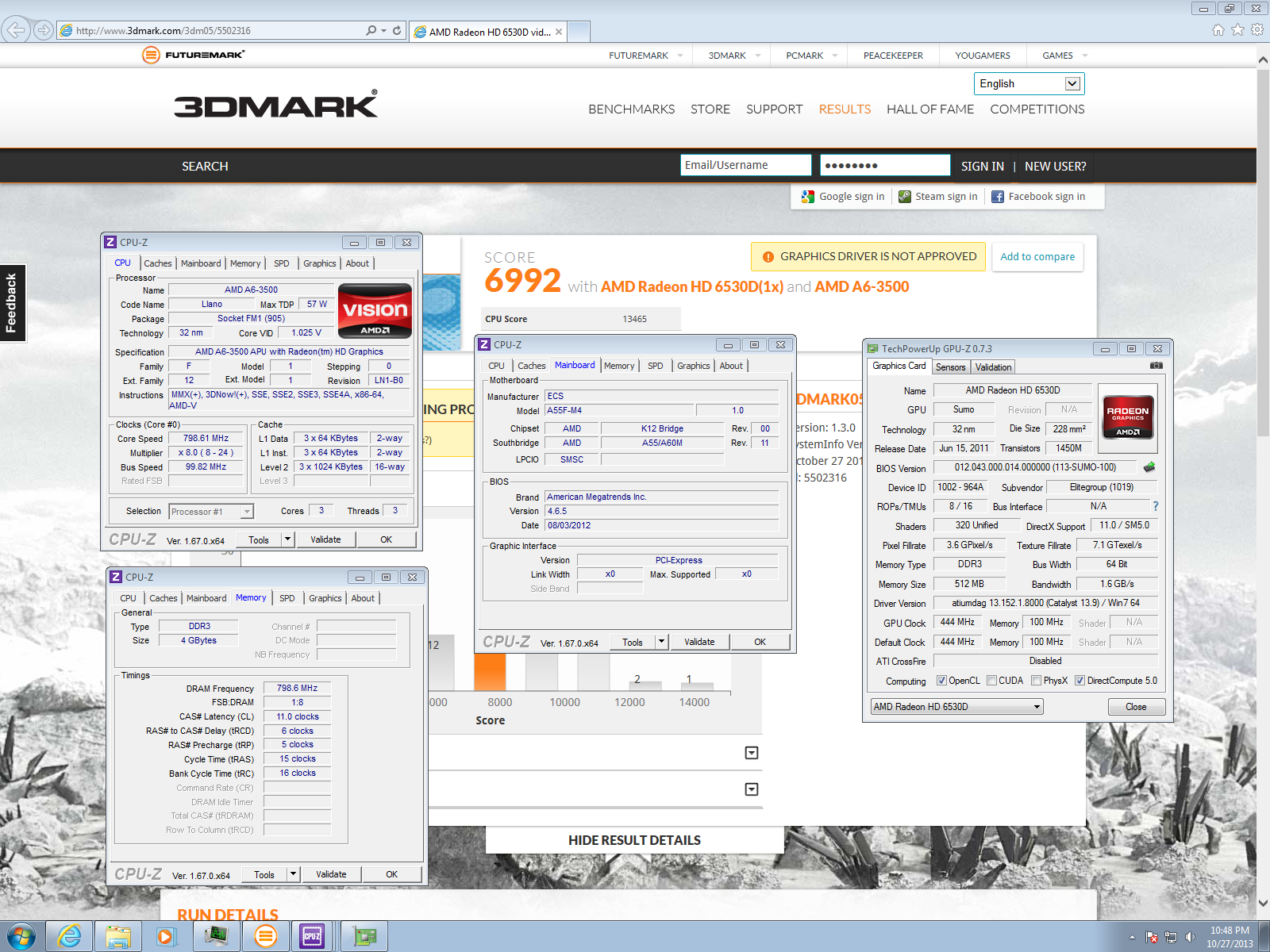The width and height of the screenshot is (1270, 952).
Task: Open the GPU-Z taskbar icon
Action: coord(365,936)
